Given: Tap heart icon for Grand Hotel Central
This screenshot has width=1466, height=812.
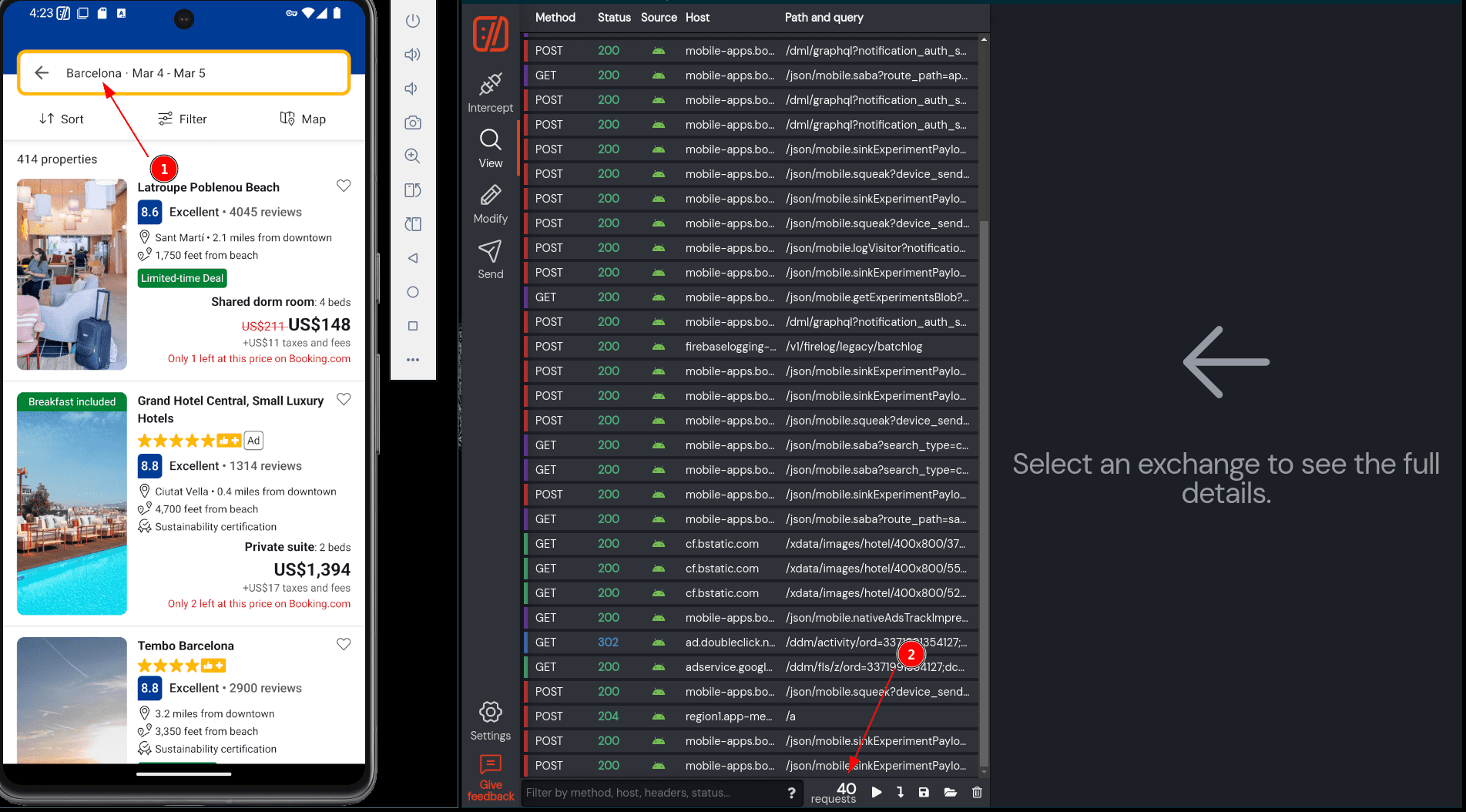Looking at the screenshot, I should click(344, 399).
